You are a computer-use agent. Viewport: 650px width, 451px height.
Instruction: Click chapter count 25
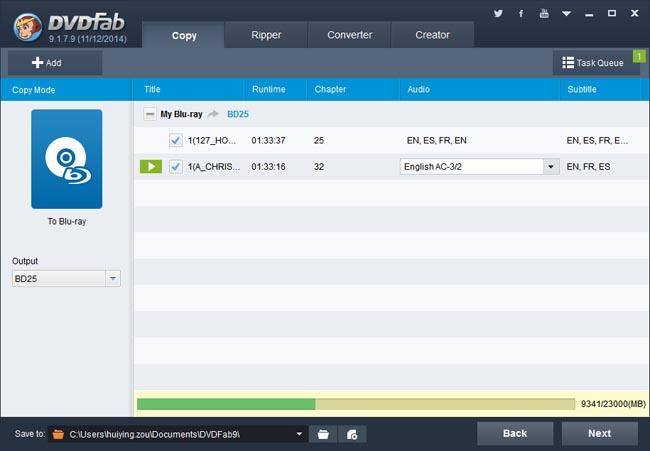tap(319, 141)
